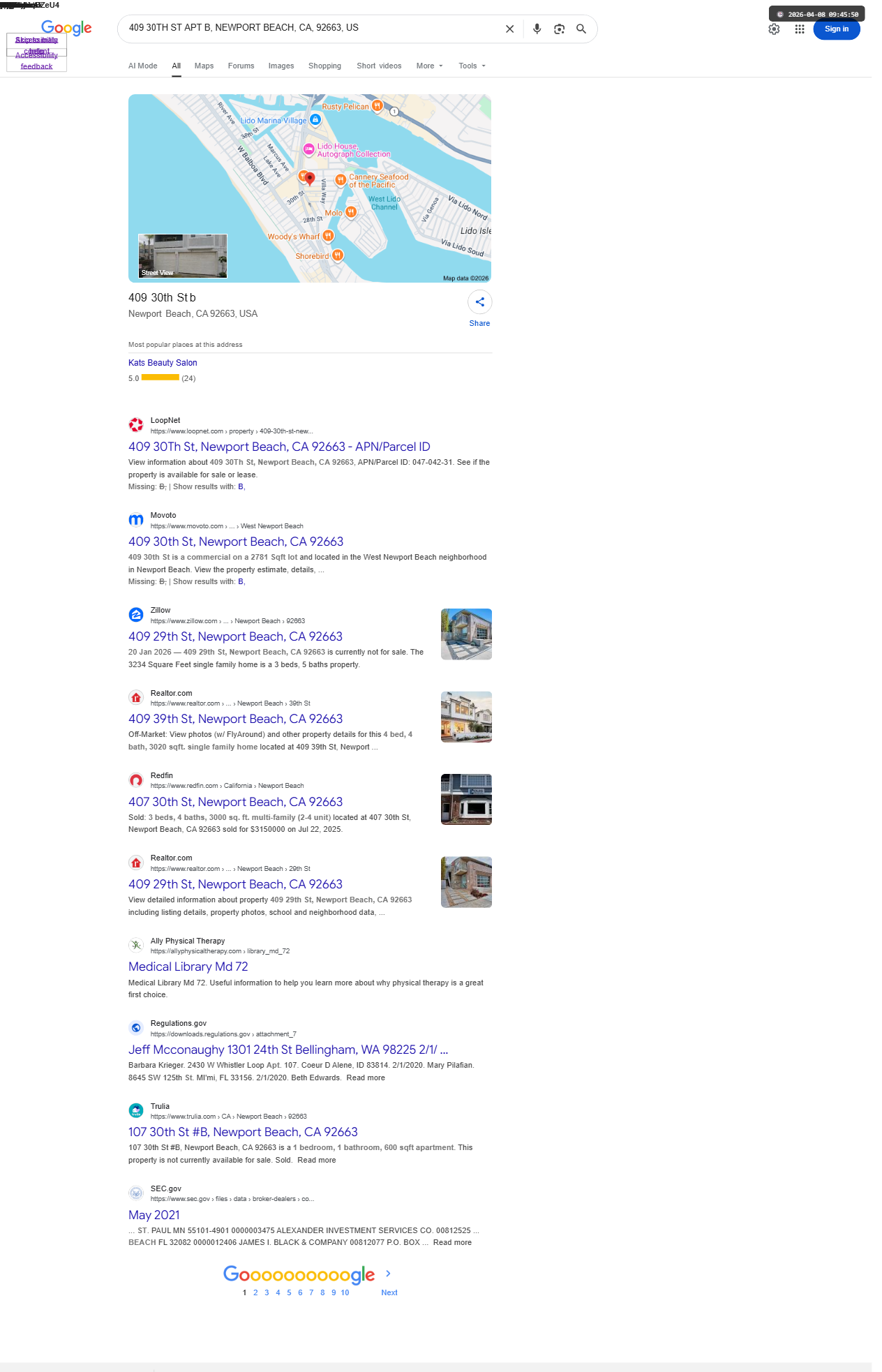Click the SEC.gov favicon

(136, 1193)
